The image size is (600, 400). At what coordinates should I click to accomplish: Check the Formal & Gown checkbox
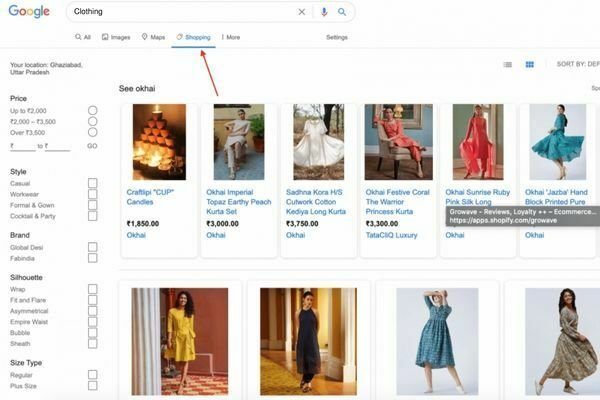(93, 205)
